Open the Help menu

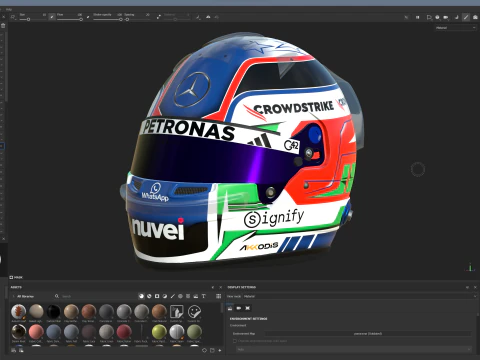pos(9,9)
